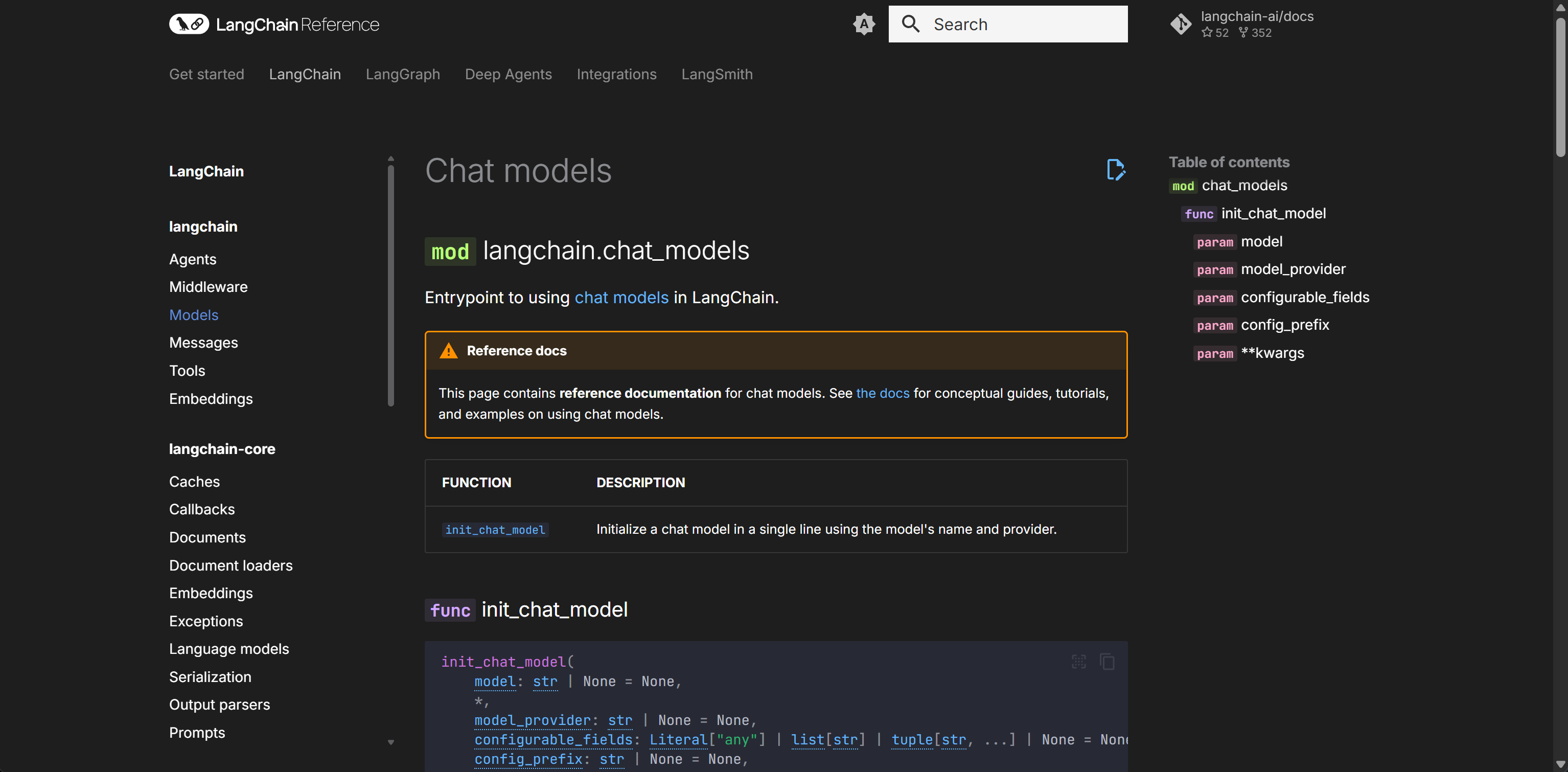The width and height of the screenshot is (1568, 772).
Task: Click the langchain sidebar section heading
Action: pos(203,226)
